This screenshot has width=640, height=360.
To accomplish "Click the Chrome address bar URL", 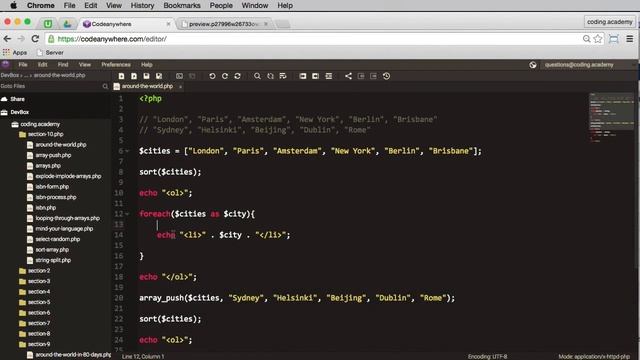I will pyautogui.click(x=112, y=39).
